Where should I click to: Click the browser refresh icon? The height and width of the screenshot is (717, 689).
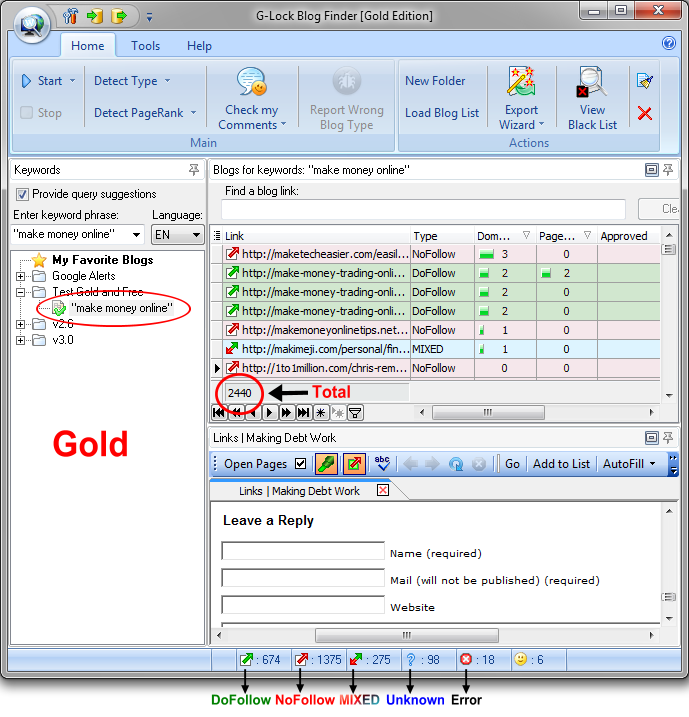tap(456, 464)
